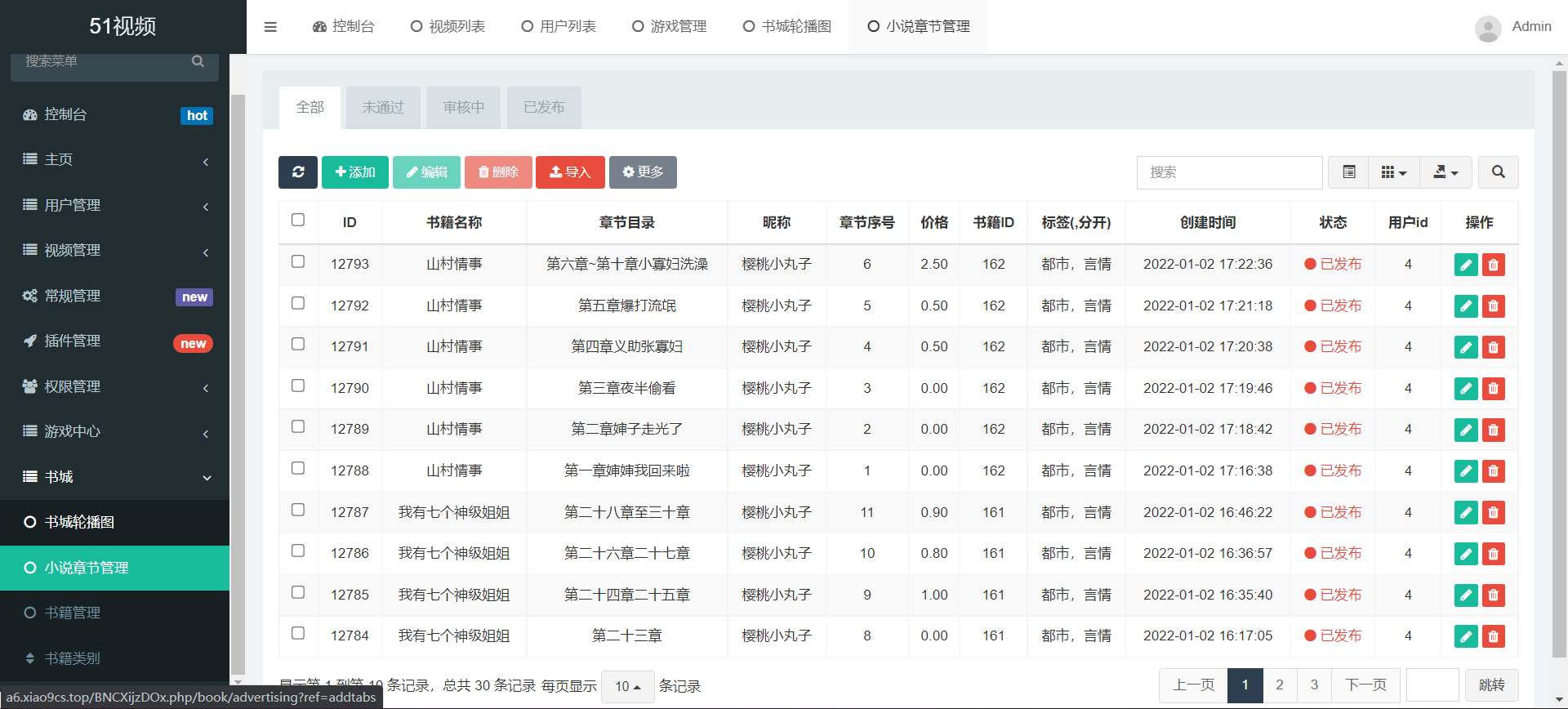Delete row 12791 with trash icon
1568x709 pixels.
pyautogui.click(x=1494, y=347)
